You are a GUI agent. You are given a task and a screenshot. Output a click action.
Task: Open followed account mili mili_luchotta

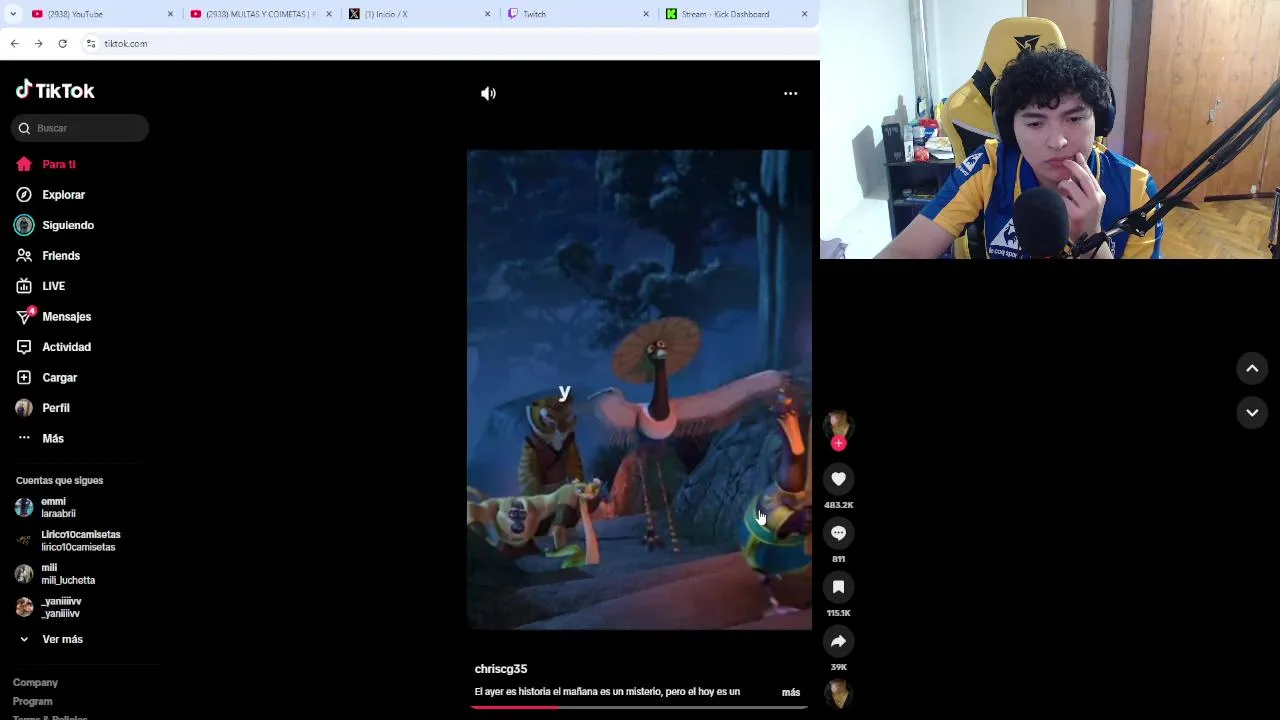tap(56, 574)
